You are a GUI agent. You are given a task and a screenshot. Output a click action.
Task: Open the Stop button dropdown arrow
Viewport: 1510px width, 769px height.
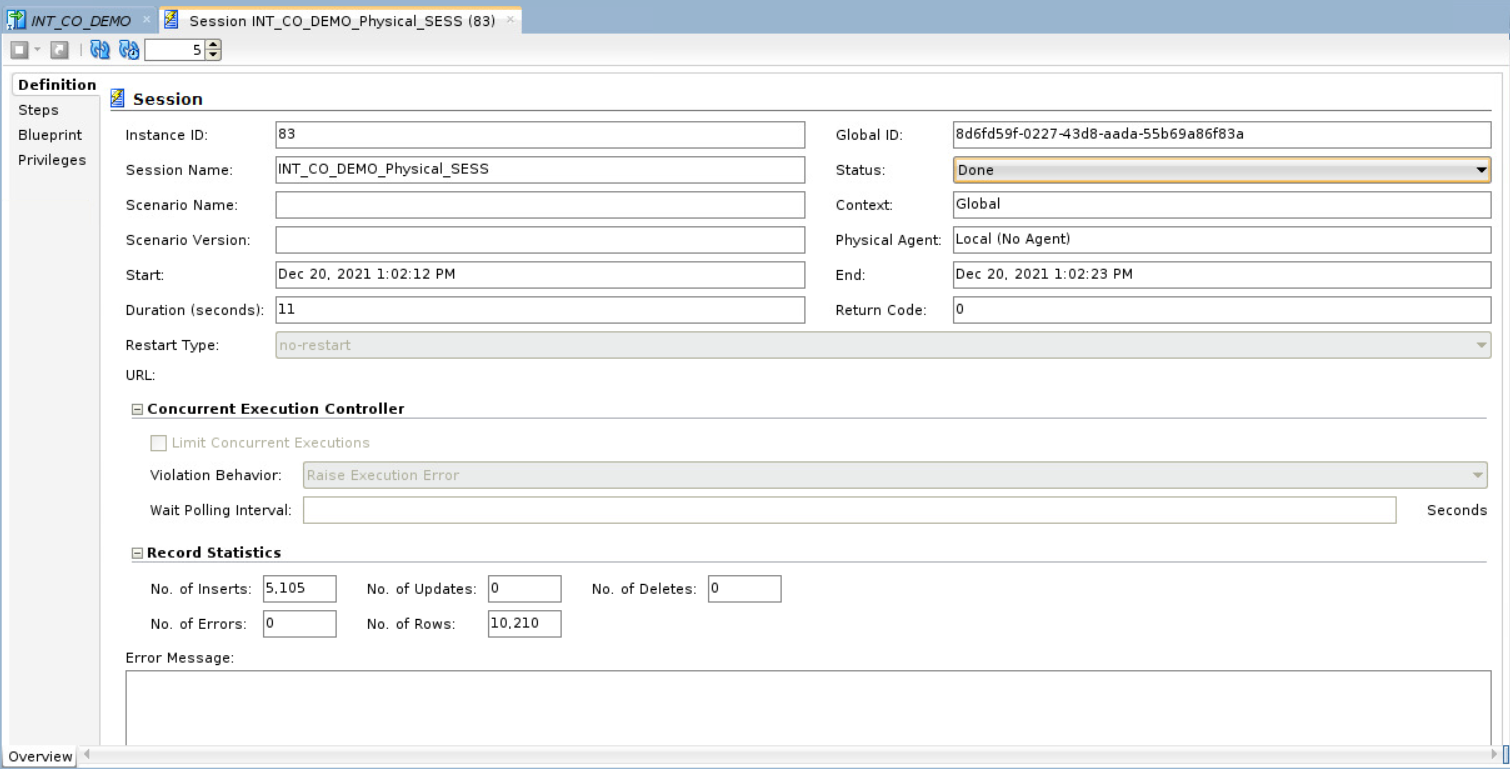[38, 50]
